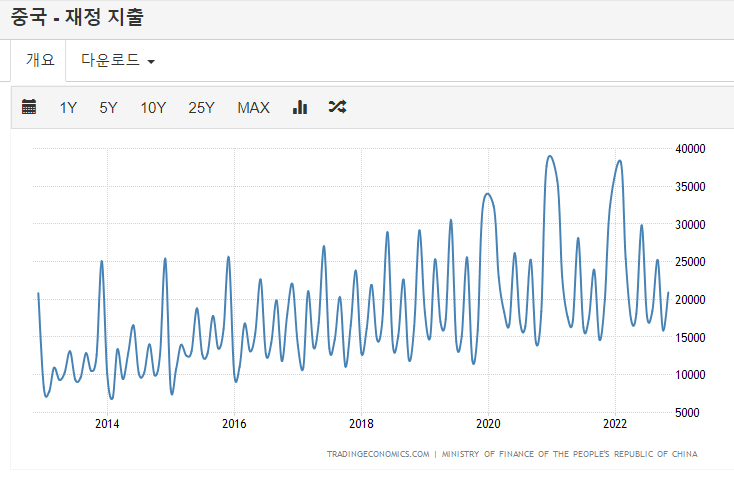Click the shuffle compare icon
Viewport: 734px width, 484px height.
pos(338,107)
